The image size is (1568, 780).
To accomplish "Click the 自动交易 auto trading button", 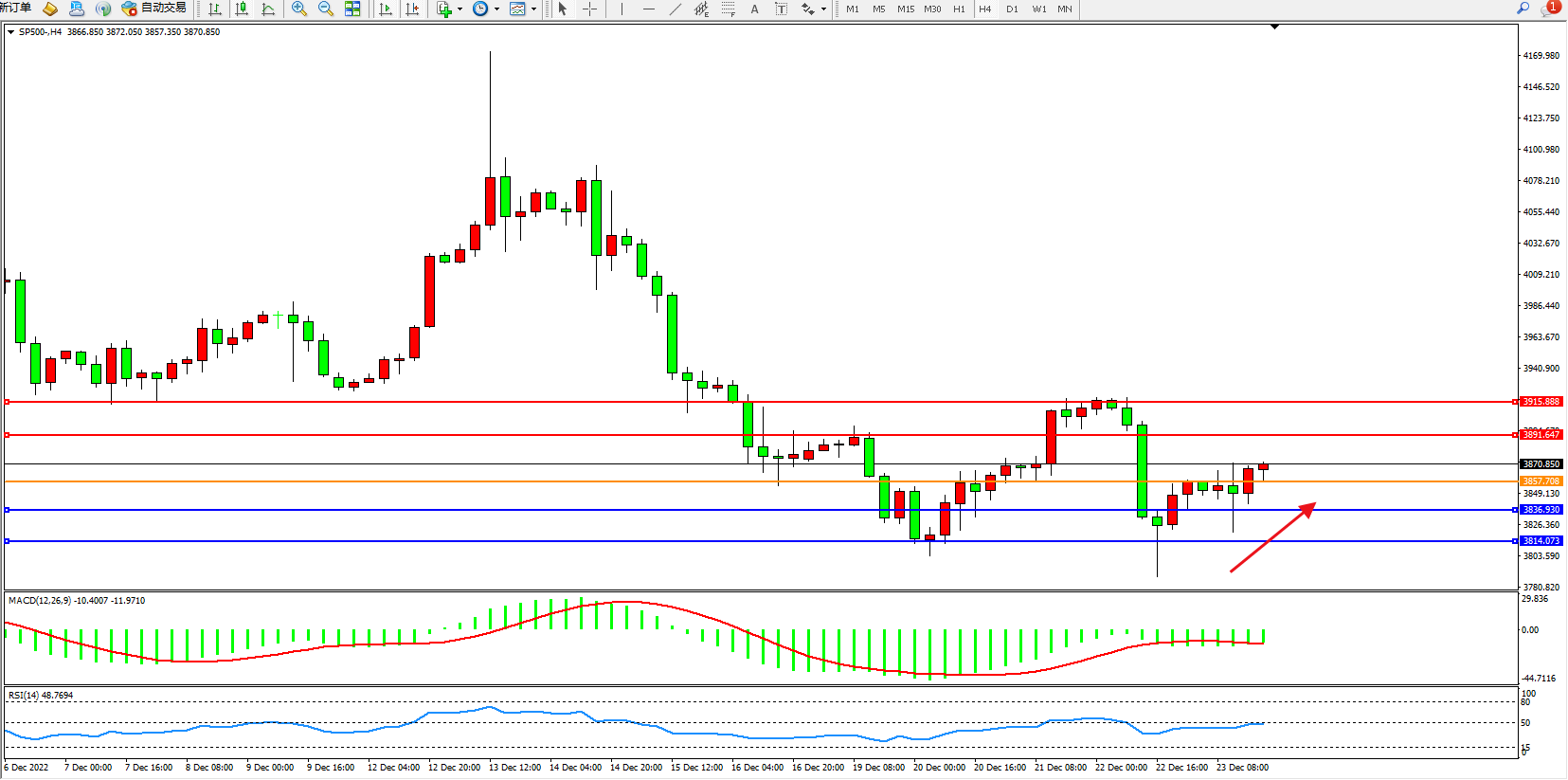I will (153, 9).
